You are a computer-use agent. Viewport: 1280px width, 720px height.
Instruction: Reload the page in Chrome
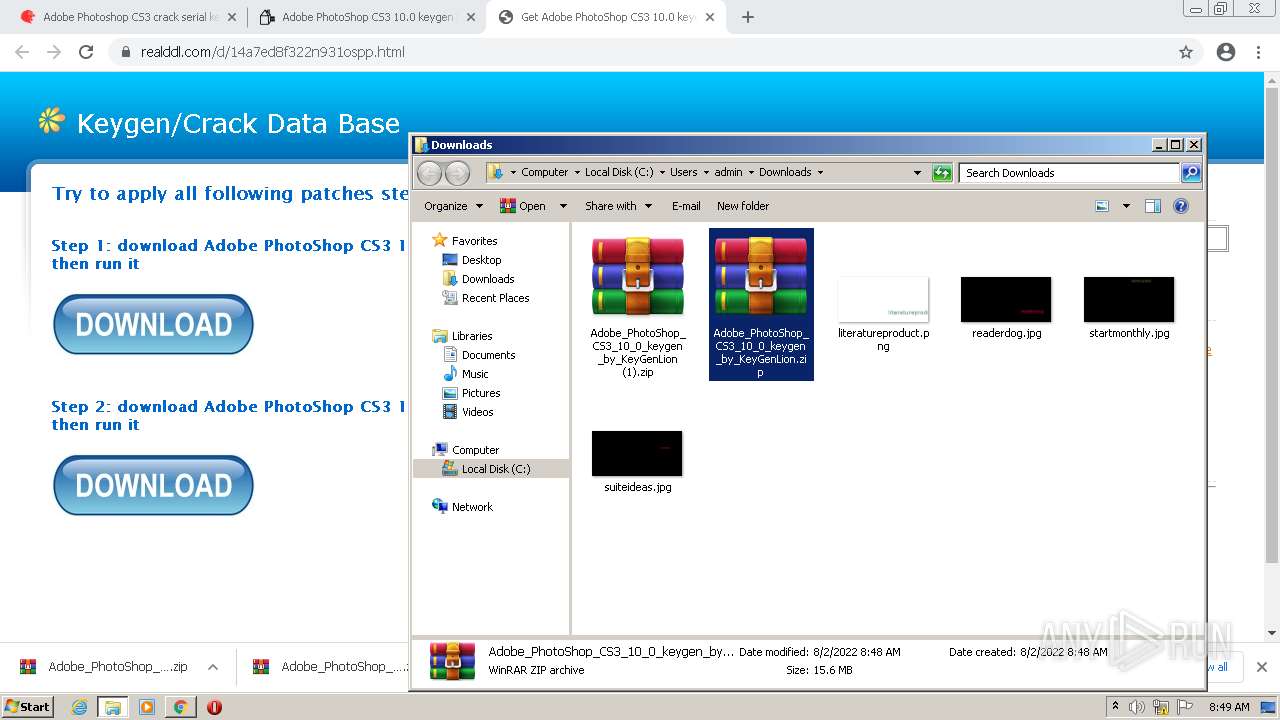86,52
